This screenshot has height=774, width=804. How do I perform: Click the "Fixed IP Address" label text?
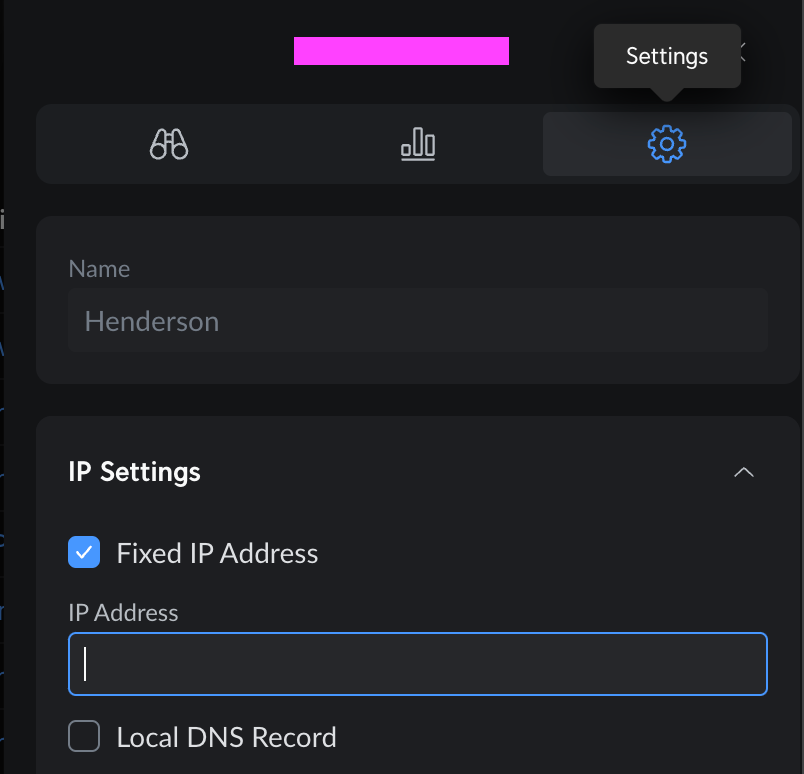(217, 553)
